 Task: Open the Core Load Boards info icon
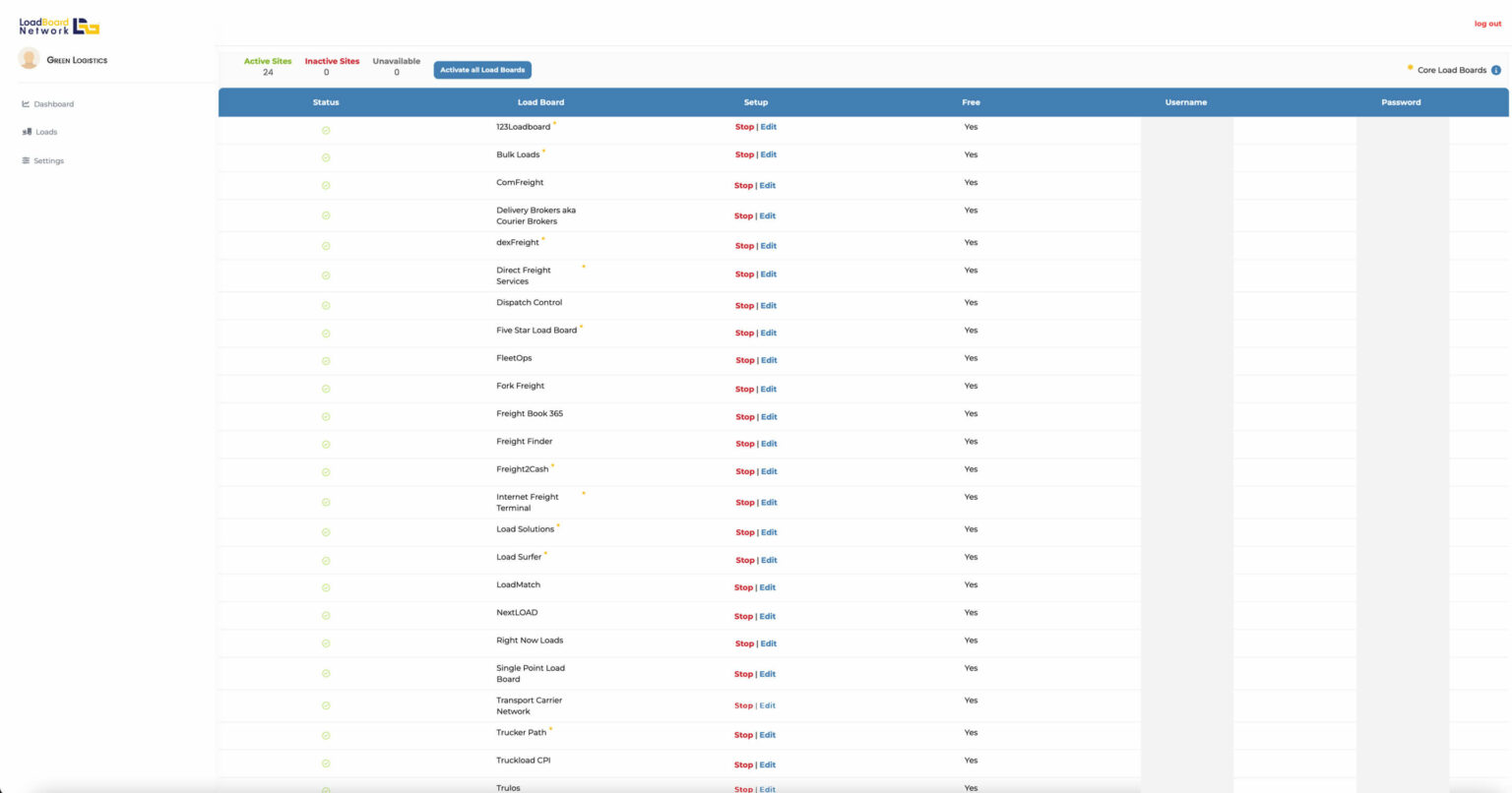click(1495, 70)
